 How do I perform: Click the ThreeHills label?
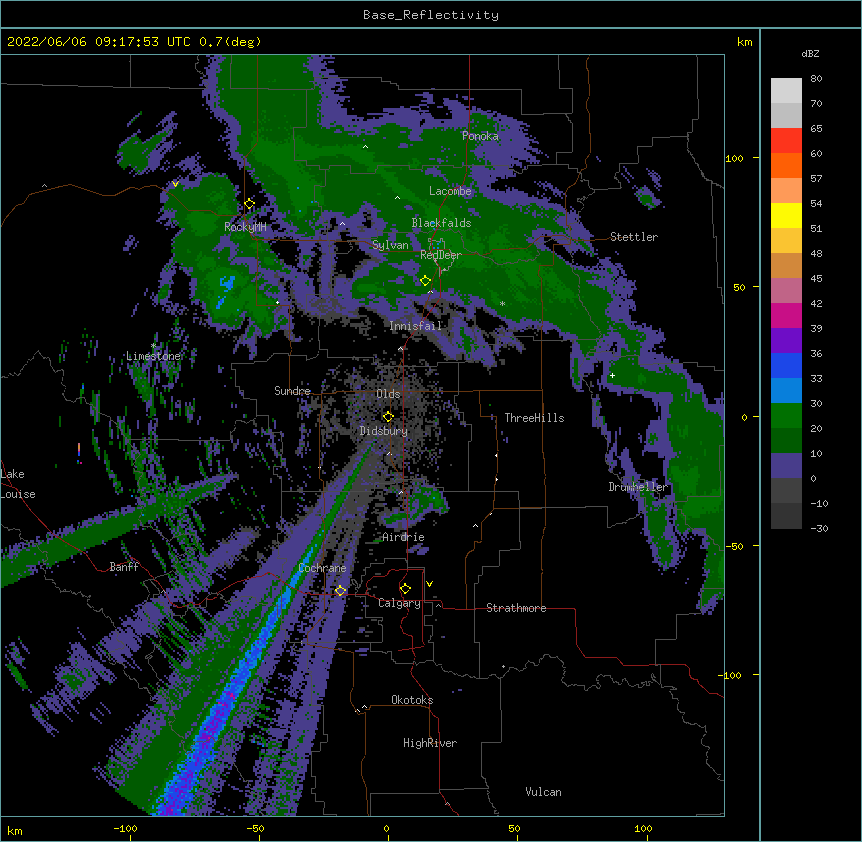coord(534,418)
